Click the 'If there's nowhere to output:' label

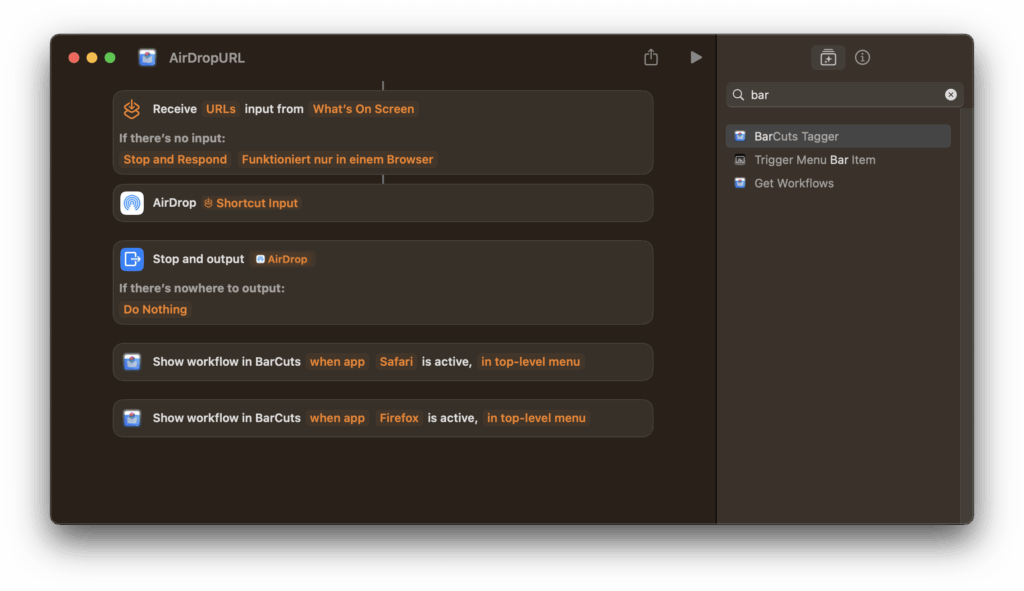click(x=202, y=288)
